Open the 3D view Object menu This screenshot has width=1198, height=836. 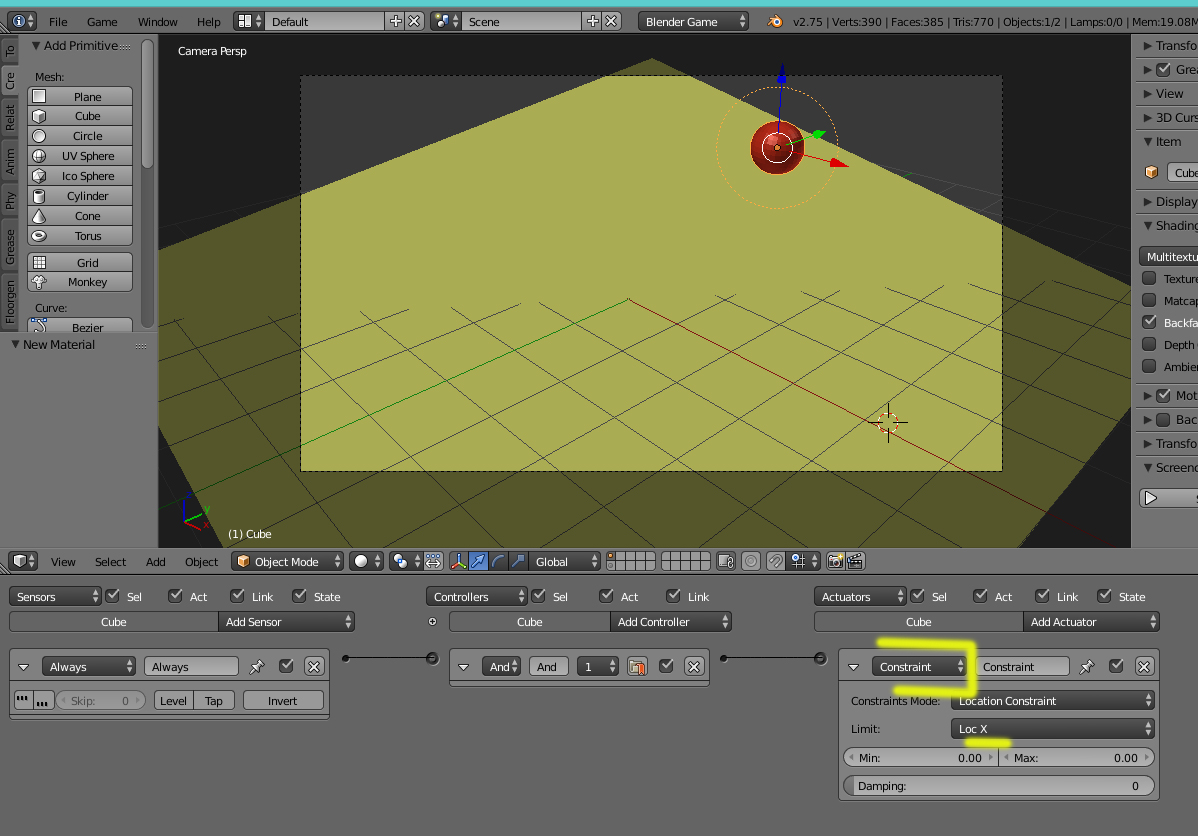(201, 562)
